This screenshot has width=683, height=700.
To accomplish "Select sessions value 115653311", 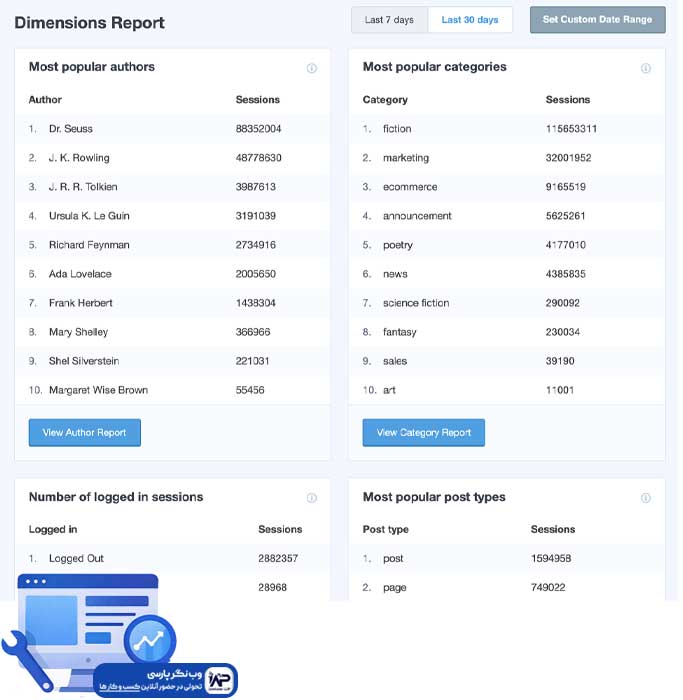I will coord(571,129).
